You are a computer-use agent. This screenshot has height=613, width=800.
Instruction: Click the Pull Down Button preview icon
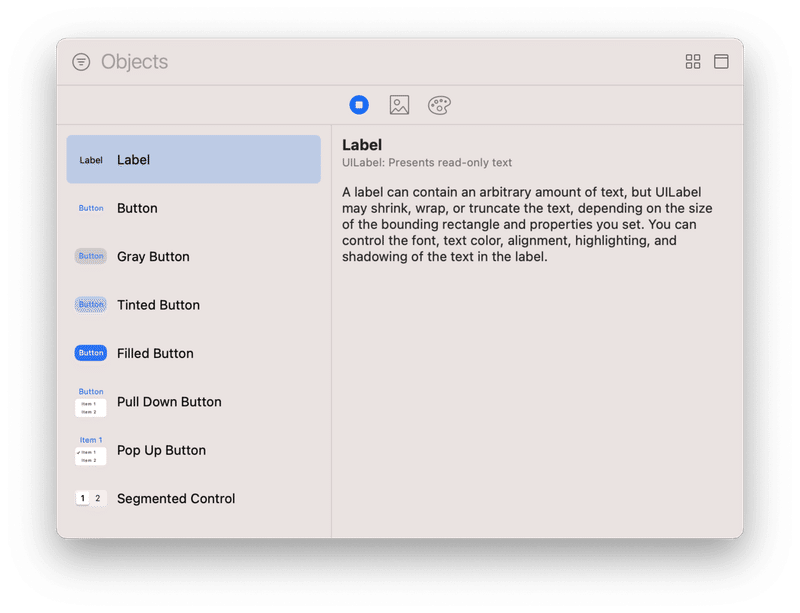click(91, 402)
